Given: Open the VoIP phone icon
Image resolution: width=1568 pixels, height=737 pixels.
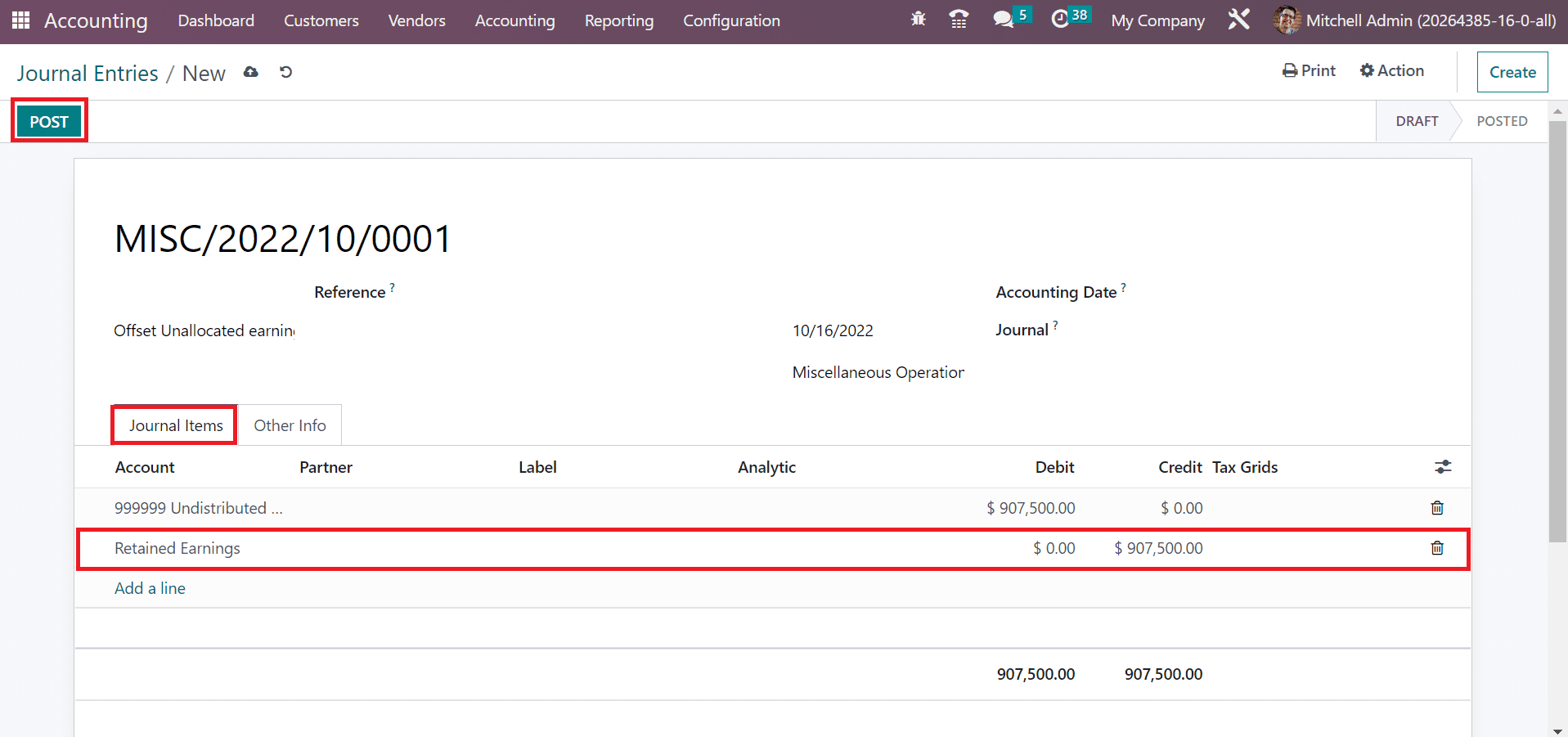Looking at the screenshot, I should tap(959, 19).
